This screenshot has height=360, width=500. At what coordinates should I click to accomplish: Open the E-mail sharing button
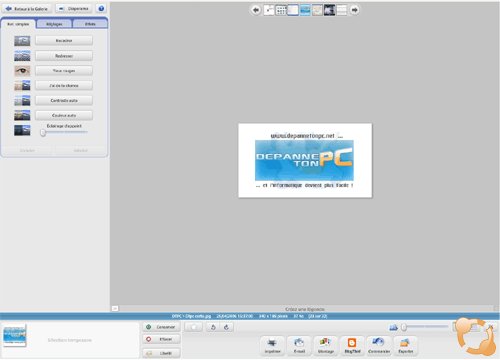coord(299,345)
